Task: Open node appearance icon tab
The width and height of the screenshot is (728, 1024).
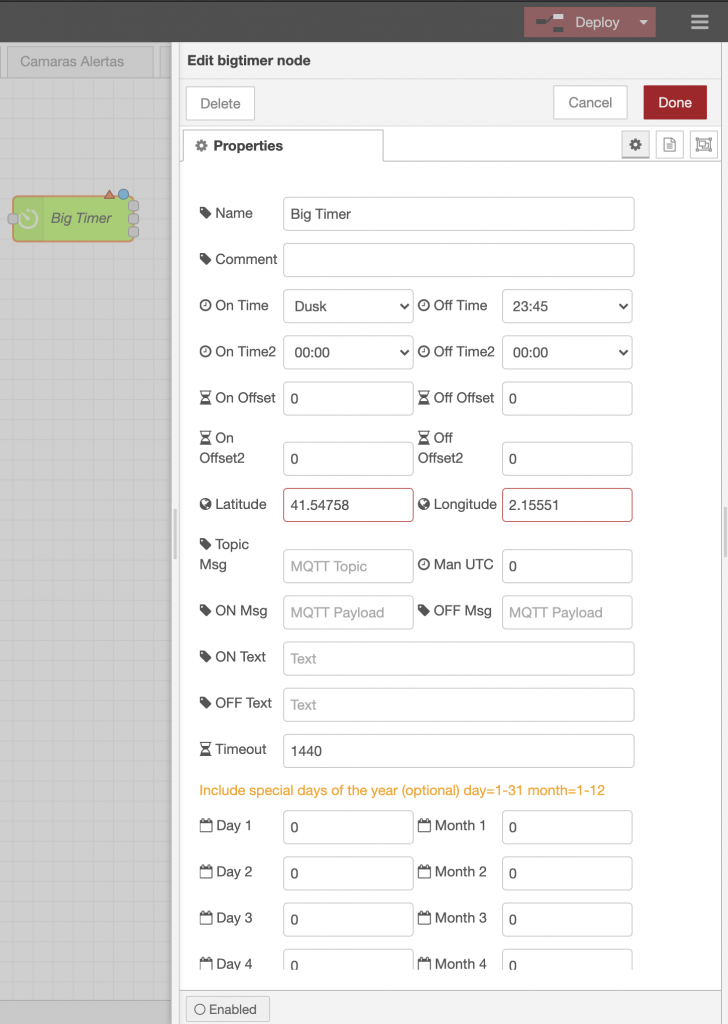Action: (x=703, y=145)
